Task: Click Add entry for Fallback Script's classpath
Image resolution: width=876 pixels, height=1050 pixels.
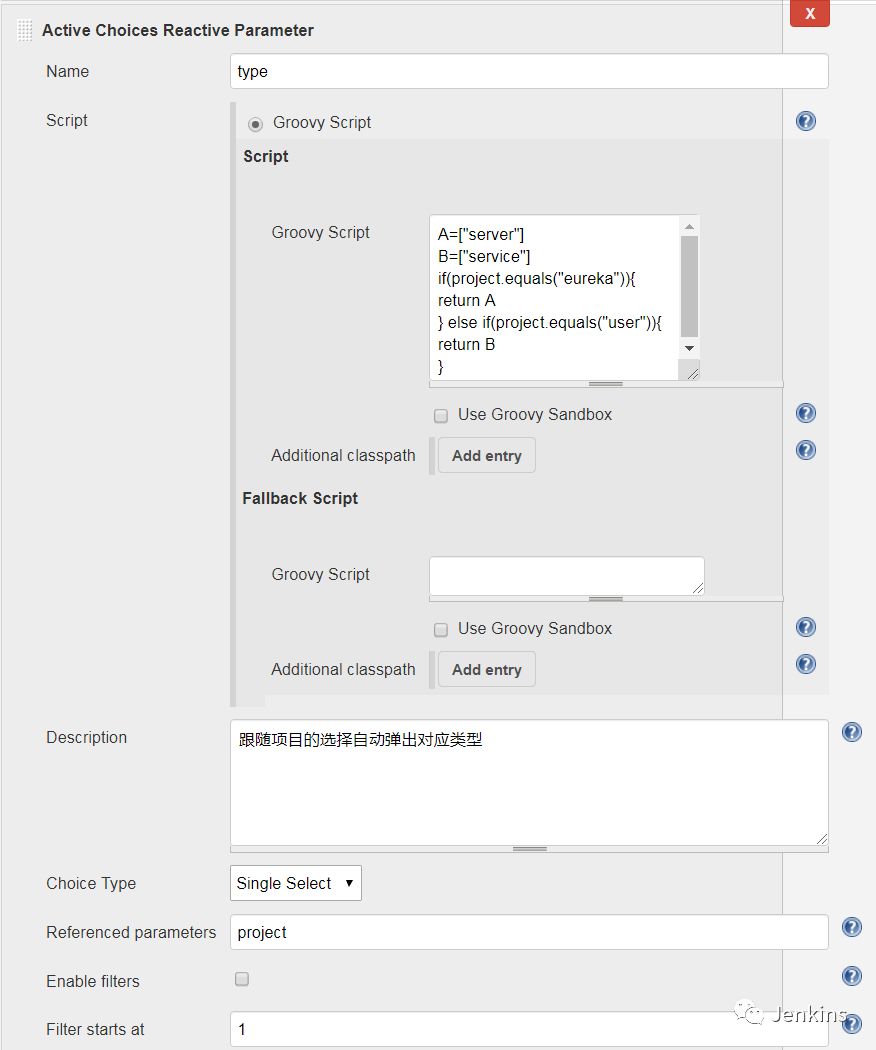Action: coord(486,669)
